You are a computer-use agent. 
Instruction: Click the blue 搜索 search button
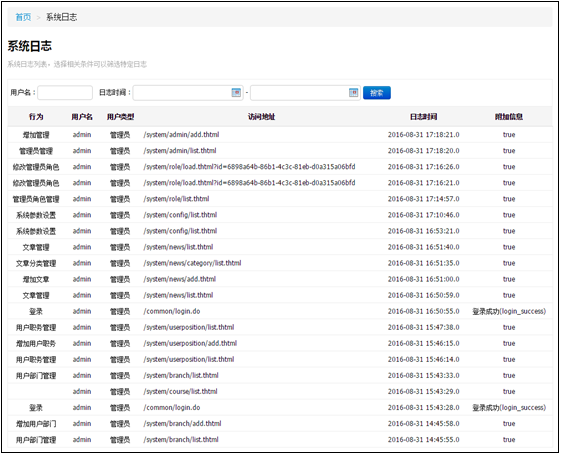click(x=377, y=93)
